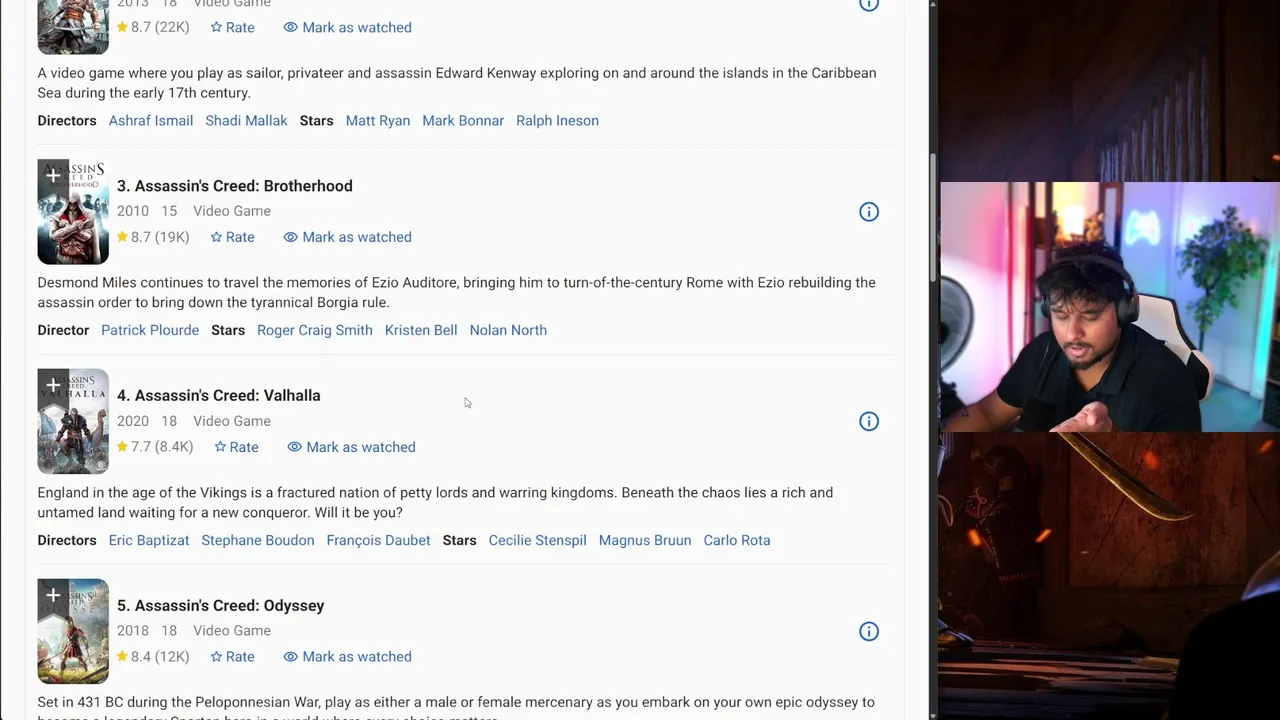The height and width of the screenshot is (720, 1280).
Task: Open info for Assassin's Creed: Brotherhood
Action: click(x=869, y=212)
